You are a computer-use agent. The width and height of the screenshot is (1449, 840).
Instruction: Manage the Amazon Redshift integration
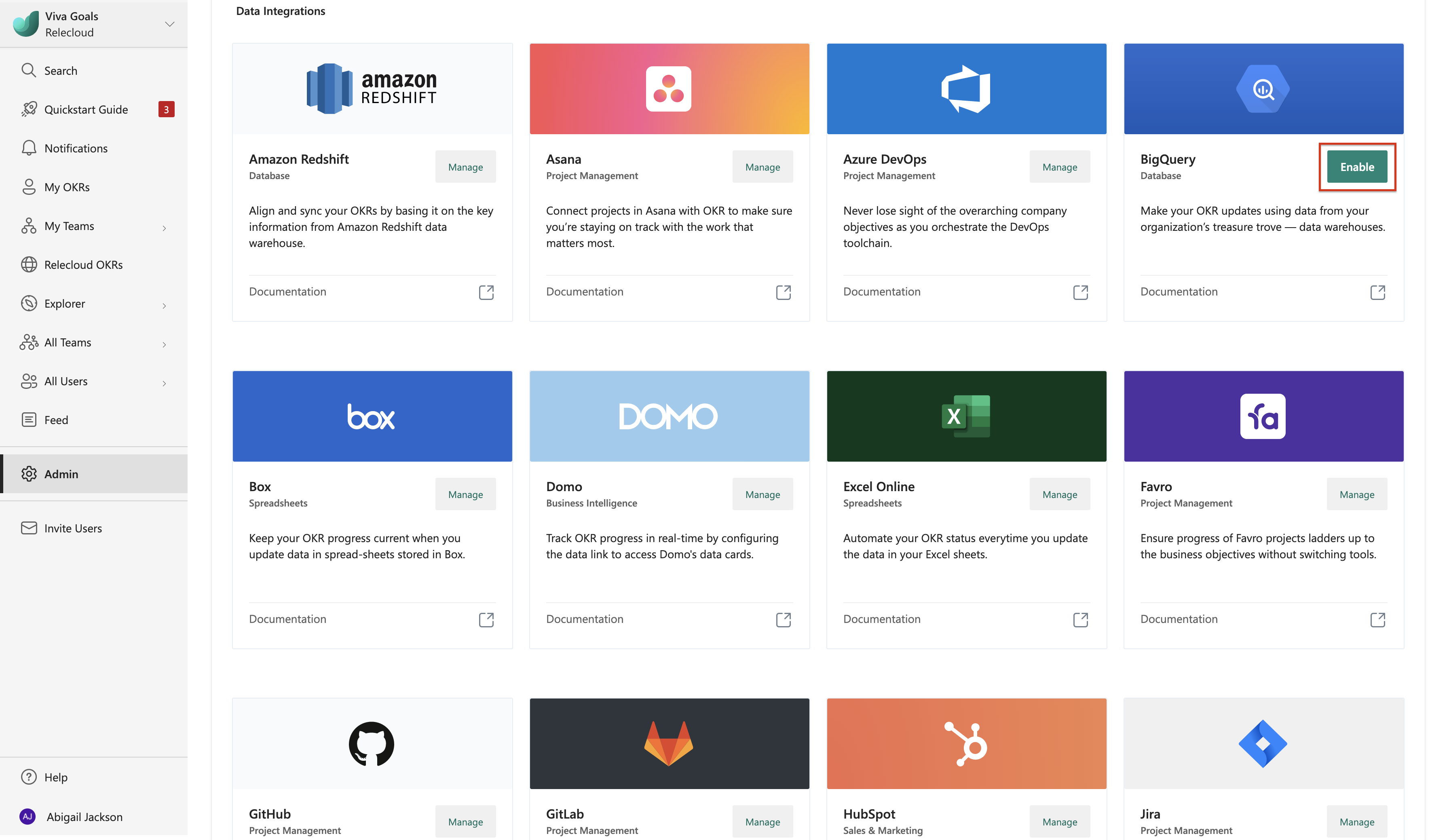click(466, 167)
